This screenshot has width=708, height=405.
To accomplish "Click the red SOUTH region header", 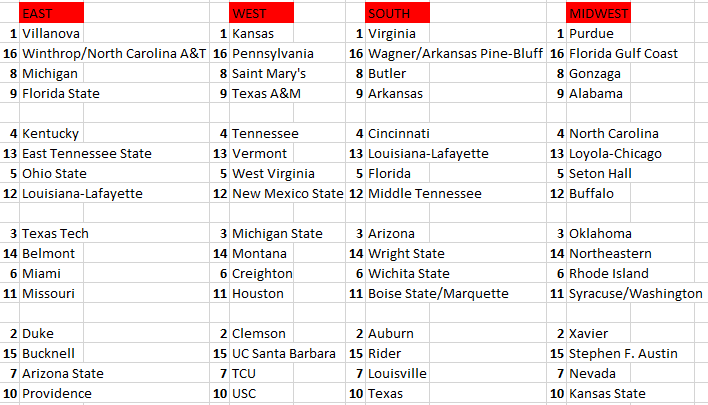I will click(x=397, y=13).
